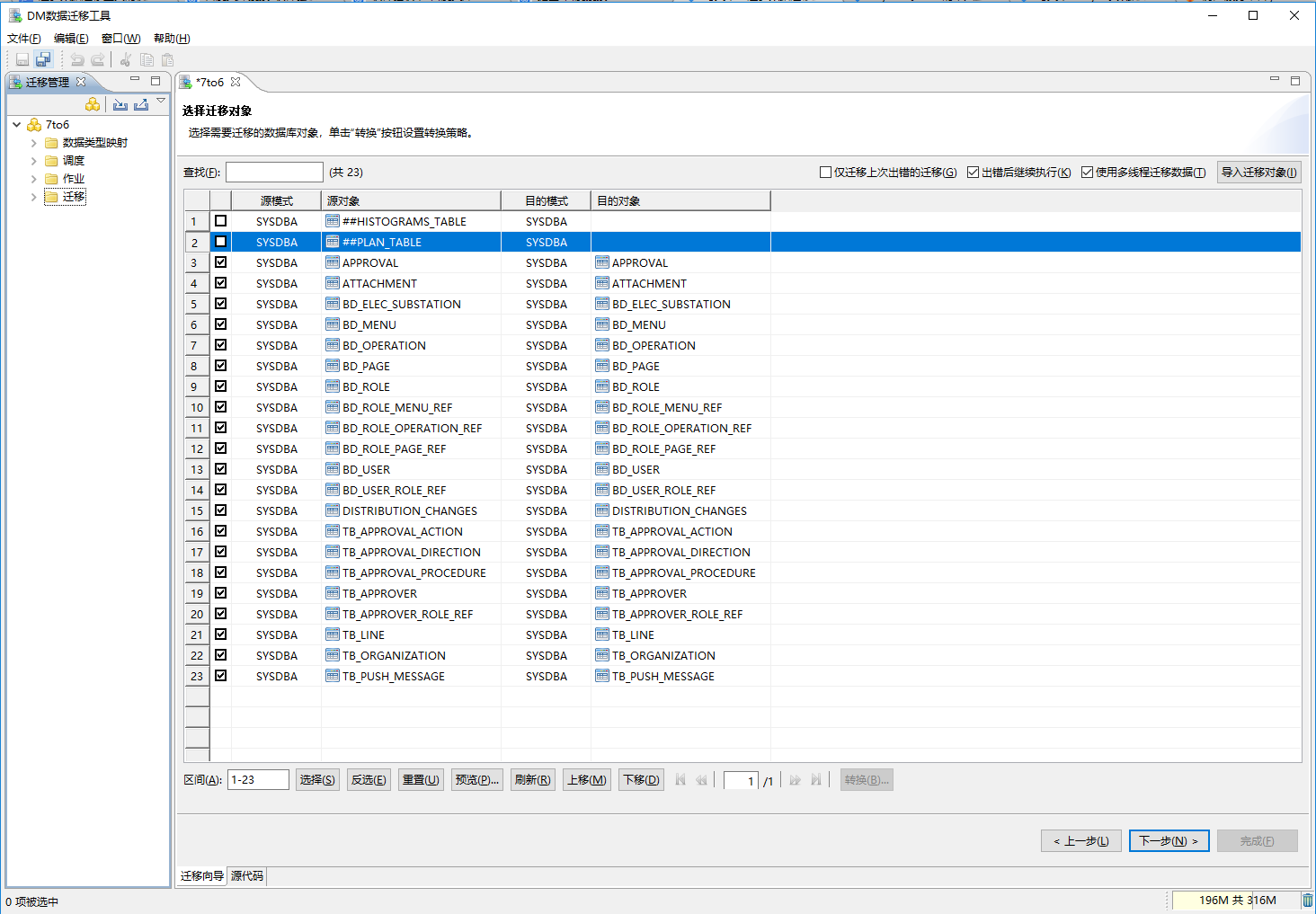This screenshot has width=1316, height=914.
Task: Click the 刷新(R) button
Action: (x=533, y=780)
